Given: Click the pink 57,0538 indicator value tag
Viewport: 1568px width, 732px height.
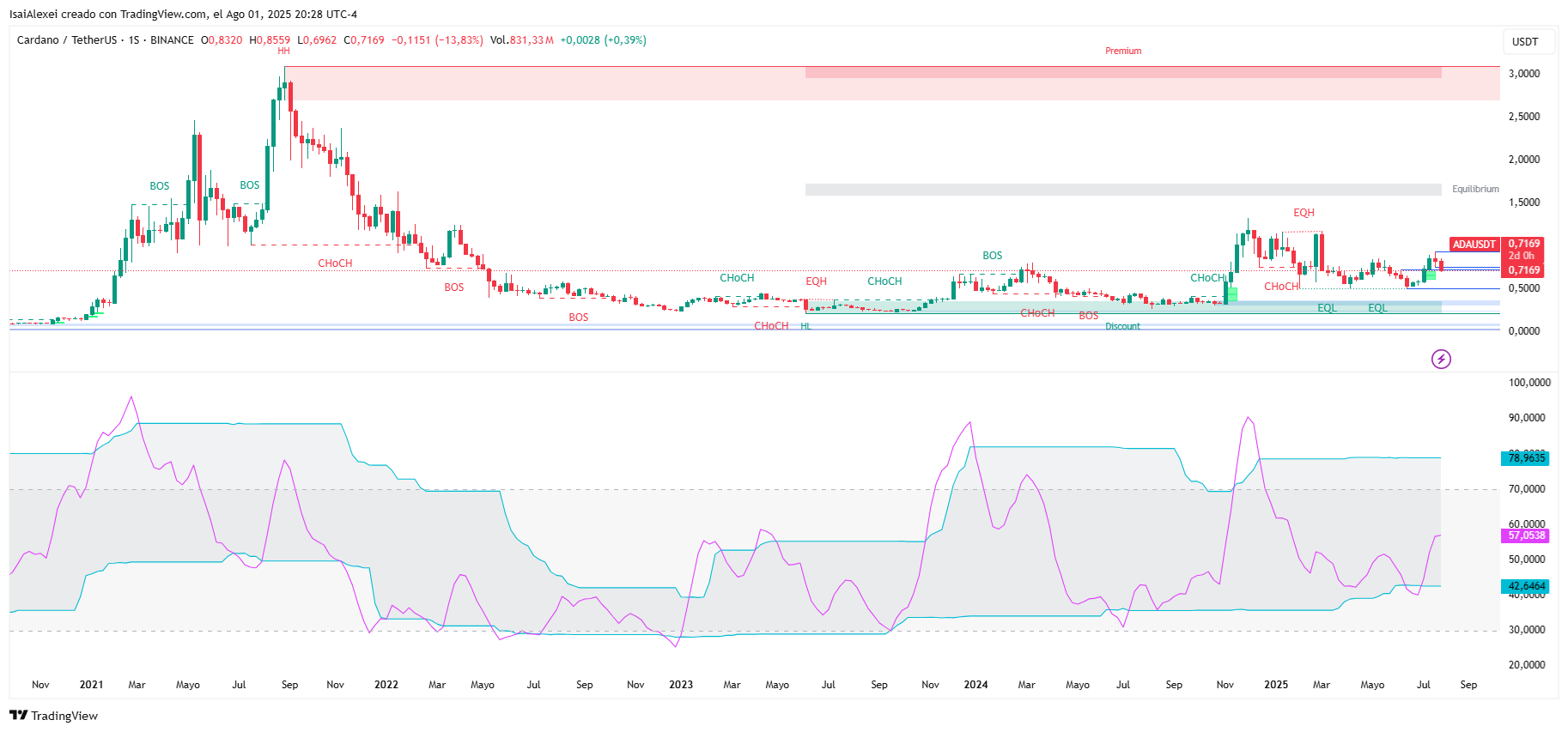Looking at the screenshot, I should tap(1526, 535).
